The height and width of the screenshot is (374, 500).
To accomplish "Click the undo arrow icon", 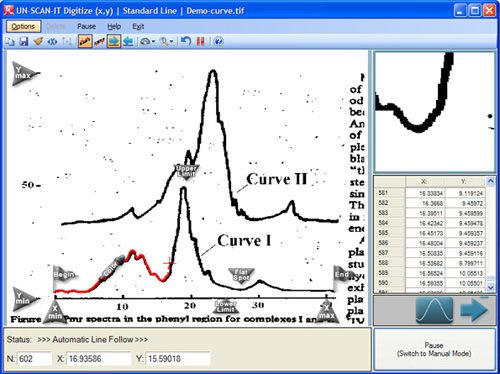I will tap(186, 42).
